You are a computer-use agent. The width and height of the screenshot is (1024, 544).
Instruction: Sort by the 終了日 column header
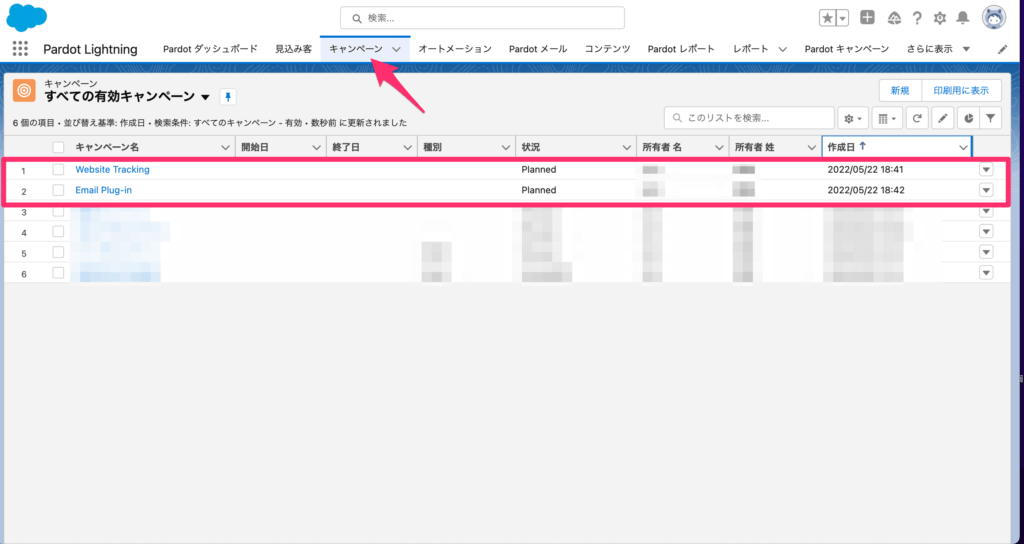(x=346, y=148)
